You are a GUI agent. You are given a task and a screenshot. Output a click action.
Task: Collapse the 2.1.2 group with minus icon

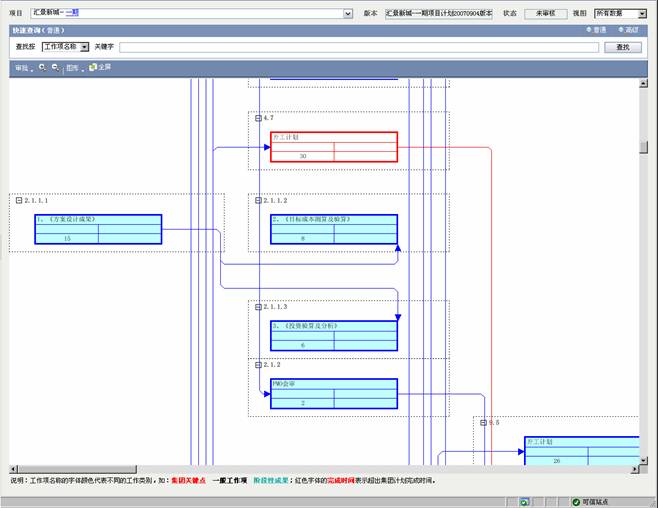(257, 365)
